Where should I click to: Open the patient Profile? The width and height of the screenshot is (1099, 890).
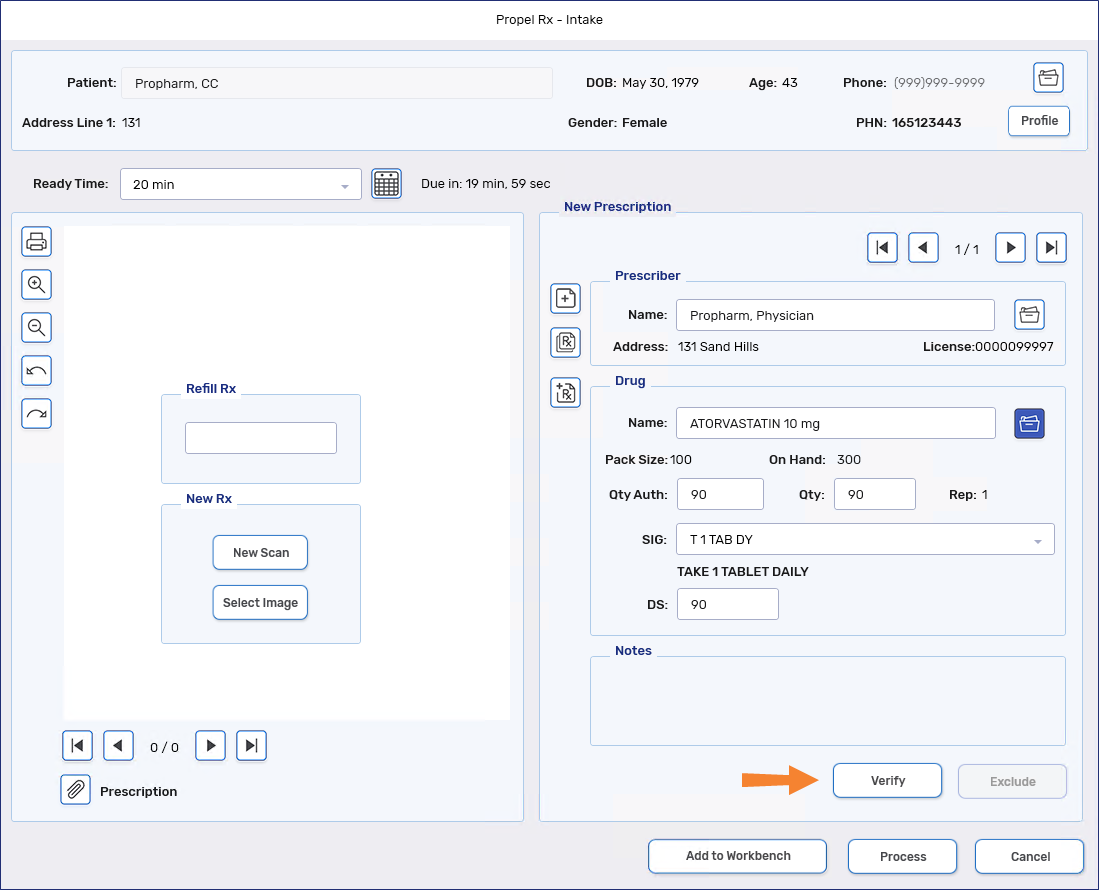click(x=1039, y=121)
